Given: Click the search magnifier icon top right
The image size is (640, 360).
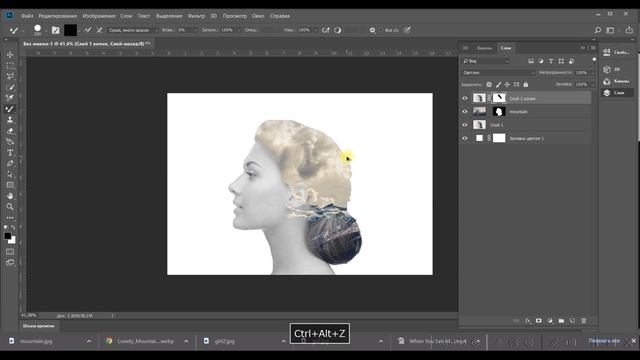Looking at the screenshot, I should click(x=598, y=30).
